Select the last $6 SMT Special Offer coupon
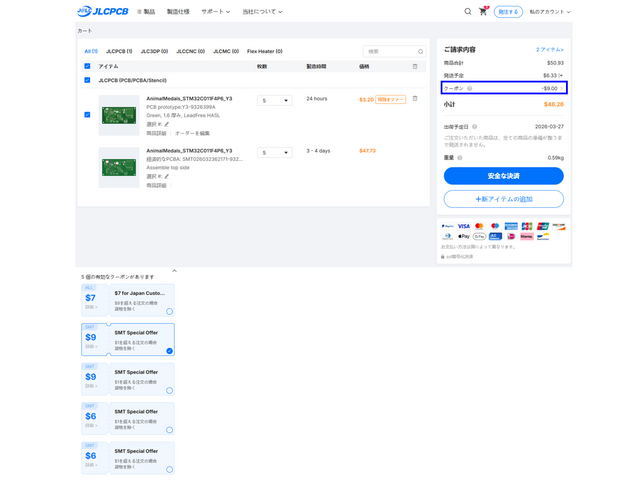This screenshot has height=480, width=640. [169, 469]
